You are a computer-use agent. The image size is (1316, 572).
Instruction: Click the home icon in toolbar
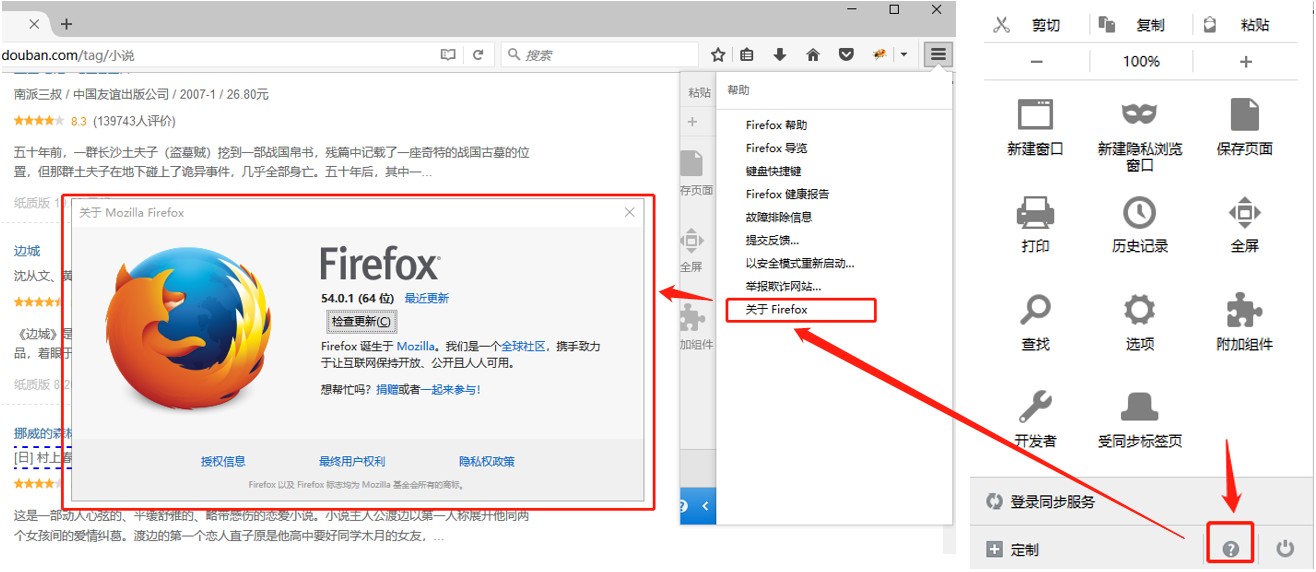(x=813, y=55)
